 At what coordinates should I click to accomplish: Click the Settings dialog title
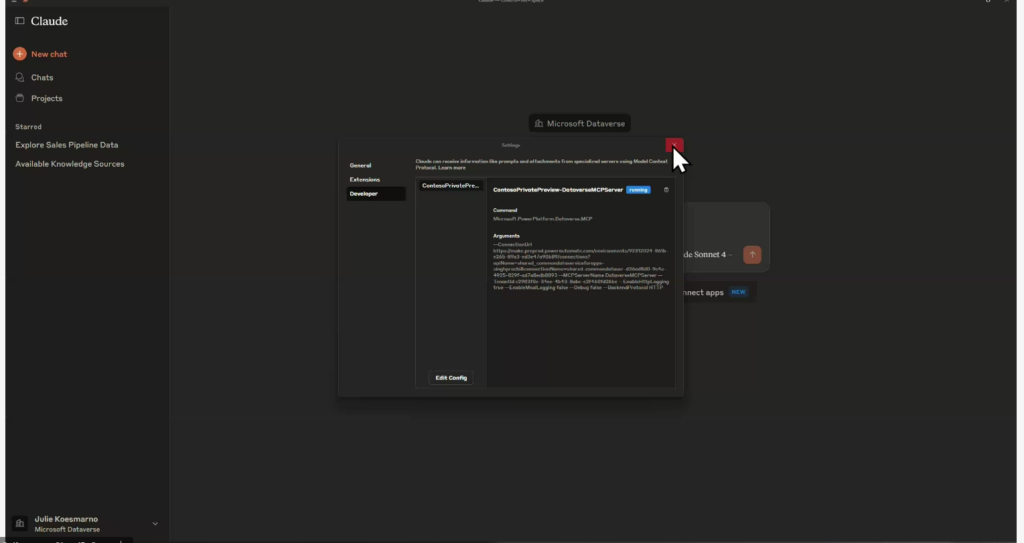click(x=511, y=145)
